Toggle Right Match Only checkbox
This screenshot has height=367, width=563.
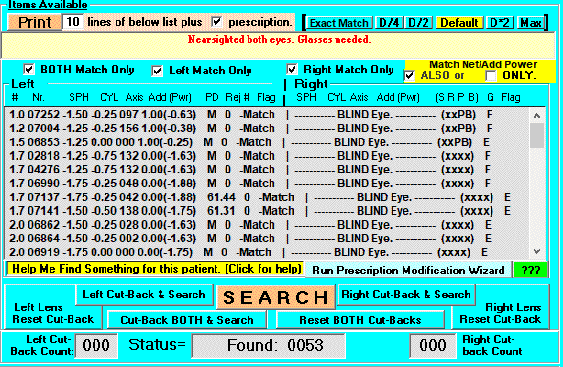pos(292,69)
